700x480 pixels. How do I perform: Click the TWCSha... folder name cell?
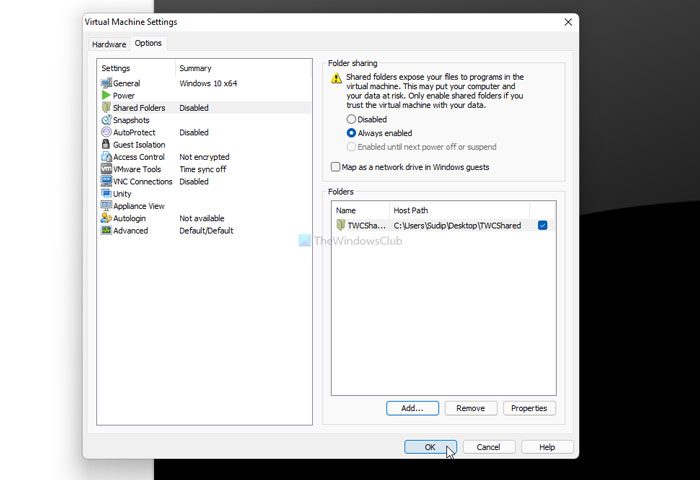pyautogui.click(x=367, y=225)
